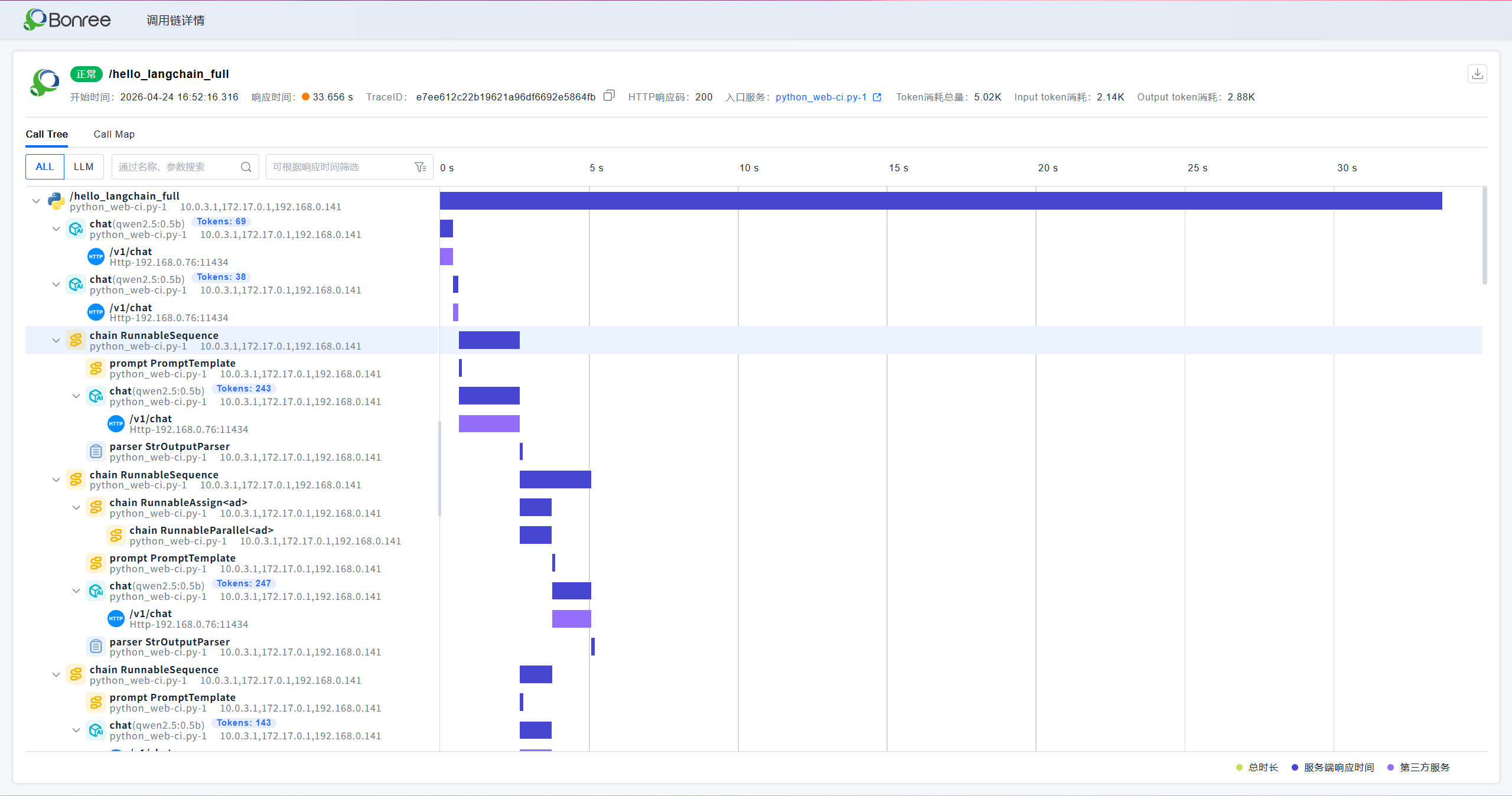Toggle the 第三方服务 legend item
Viewport: 1512px width, 796px height.
[x=1419, y=767]
